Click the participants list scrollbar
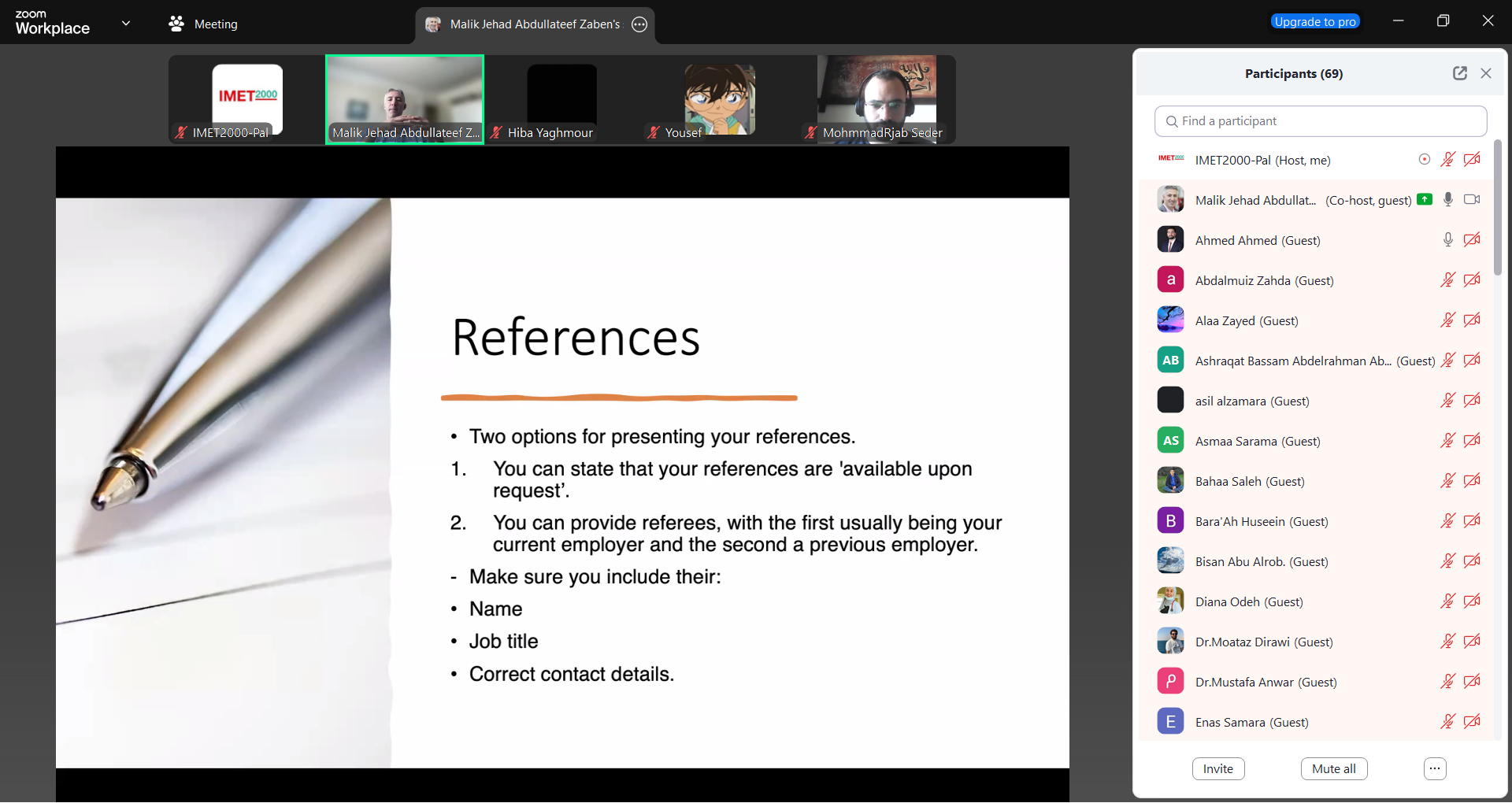The image size is (1512, 803). pos(1497,209)
